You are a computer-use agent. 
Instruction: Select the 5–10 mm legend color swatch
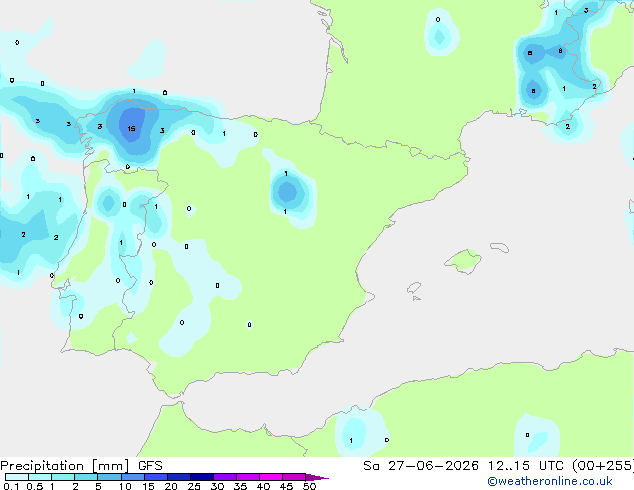pyautogui.click(x=109, y=477)
